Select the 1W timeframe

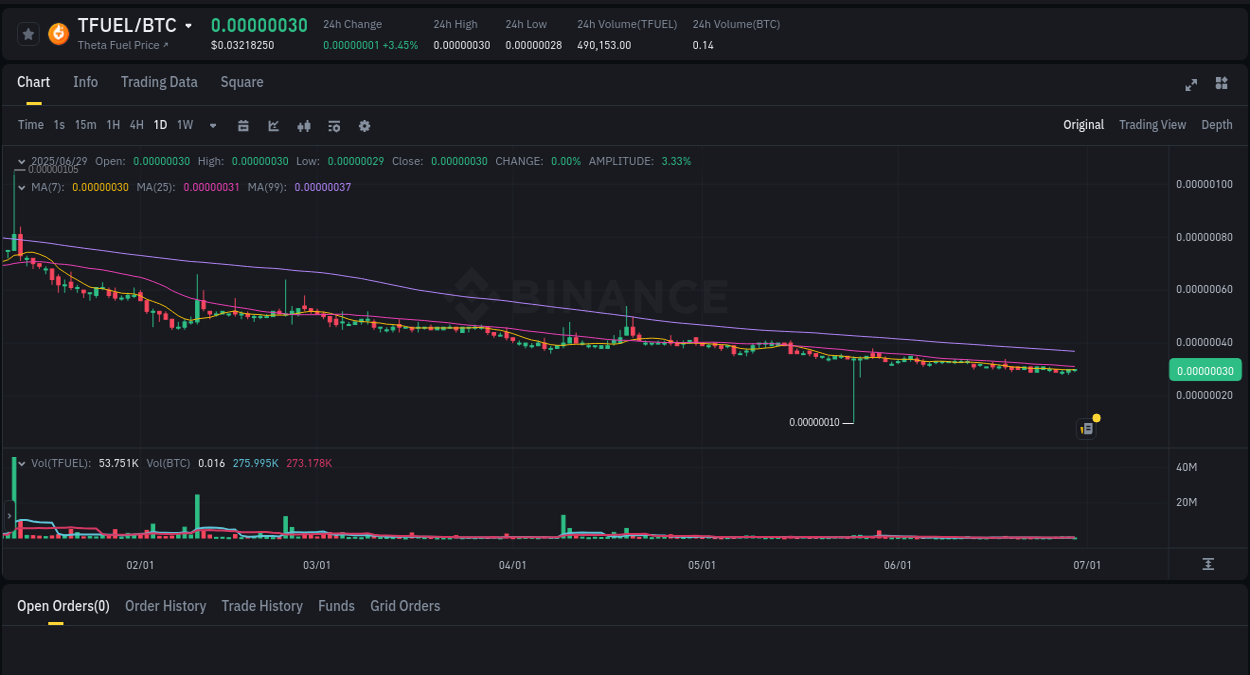pyautogui.click(x=184, y=125)
